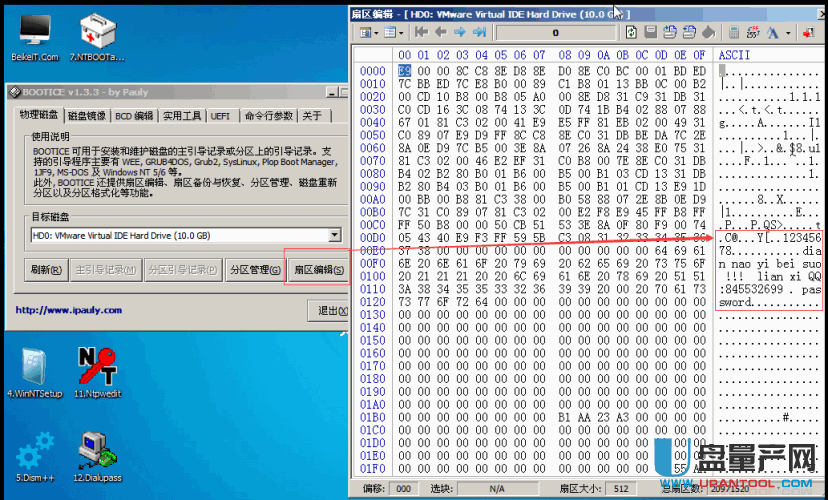Click the 总扇区数 value 20971520
The height and width of the screenshot is (500, 828).
[729, 488]
